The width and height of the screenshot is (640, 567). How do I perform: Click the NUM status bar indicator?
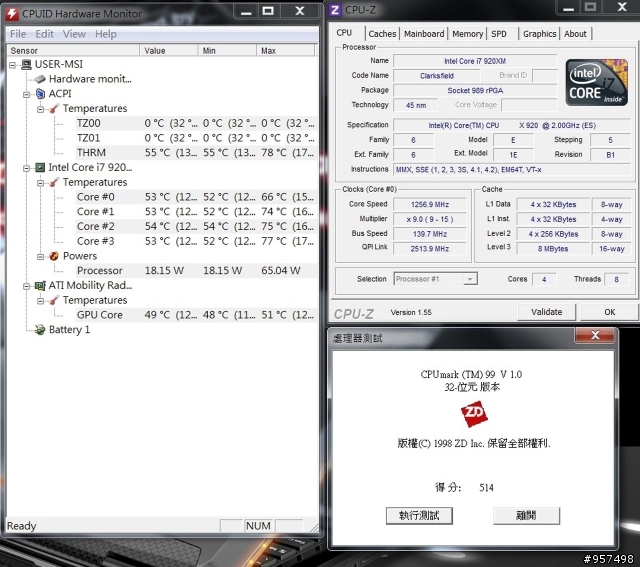tap(258, 526)
